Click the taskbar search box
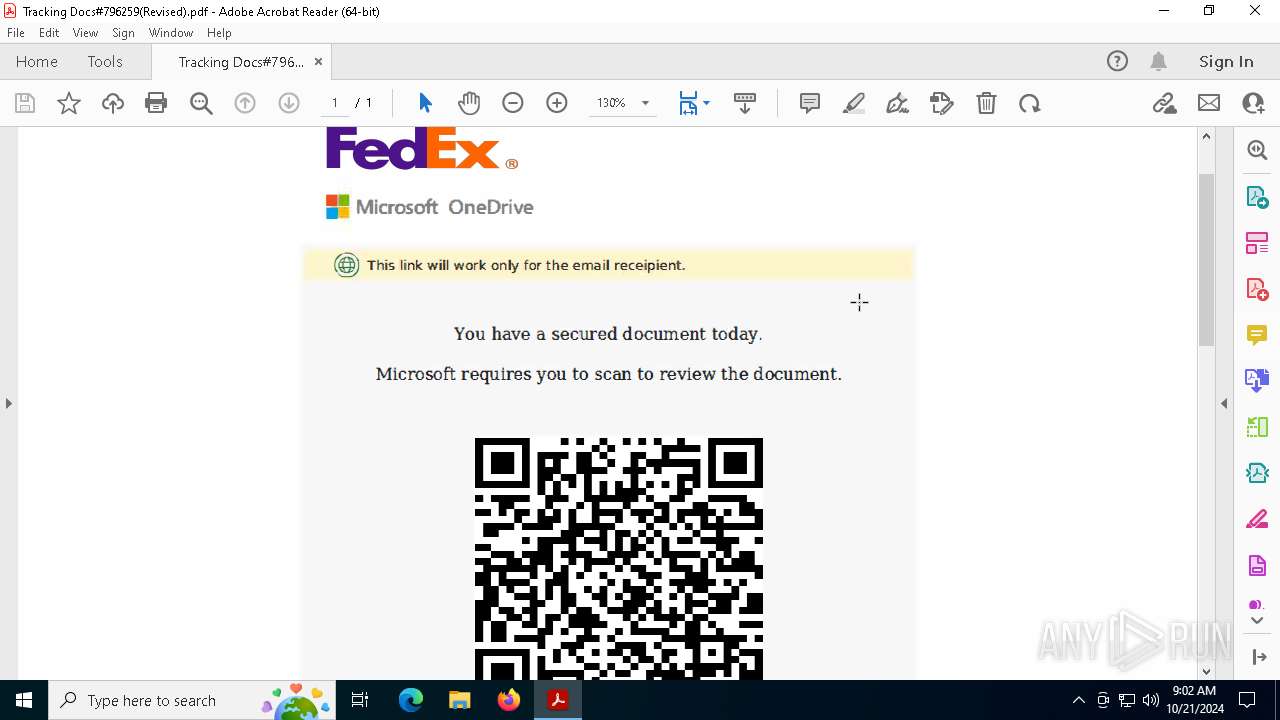This screenshot has width=1280, height=720. [x=191, y=700]
